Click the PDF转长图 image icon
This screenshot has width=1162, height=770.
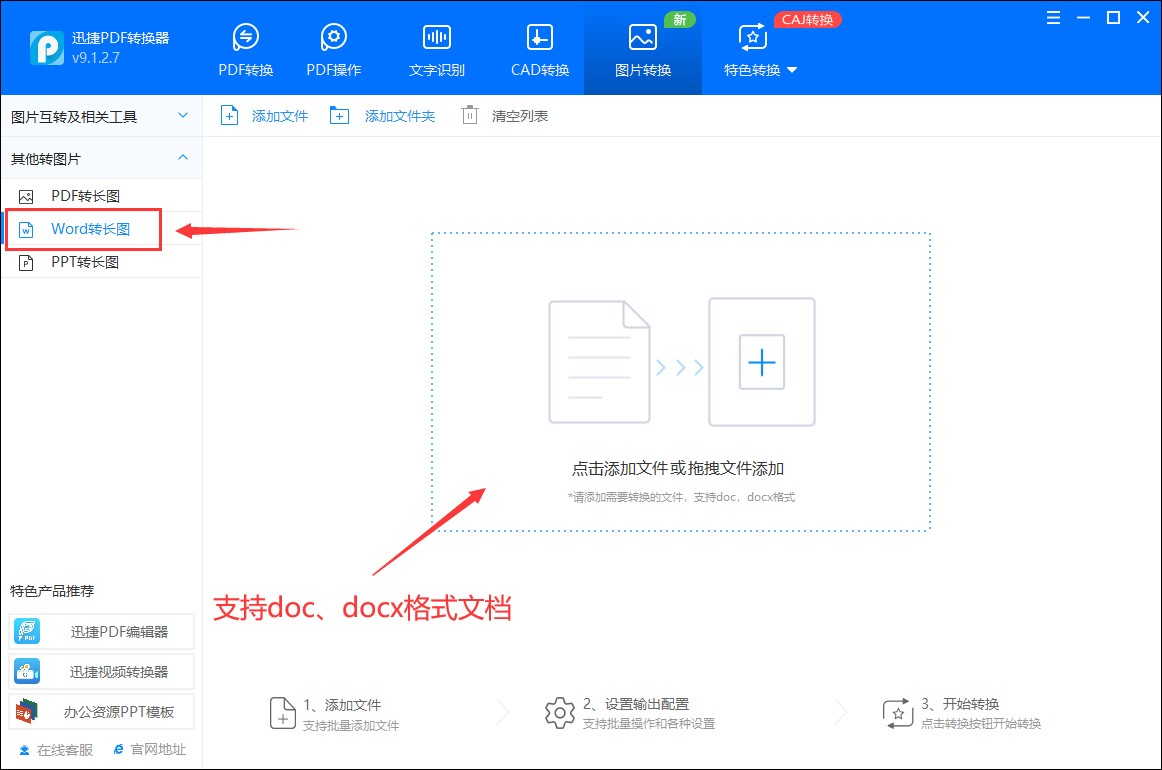(26, 196)
